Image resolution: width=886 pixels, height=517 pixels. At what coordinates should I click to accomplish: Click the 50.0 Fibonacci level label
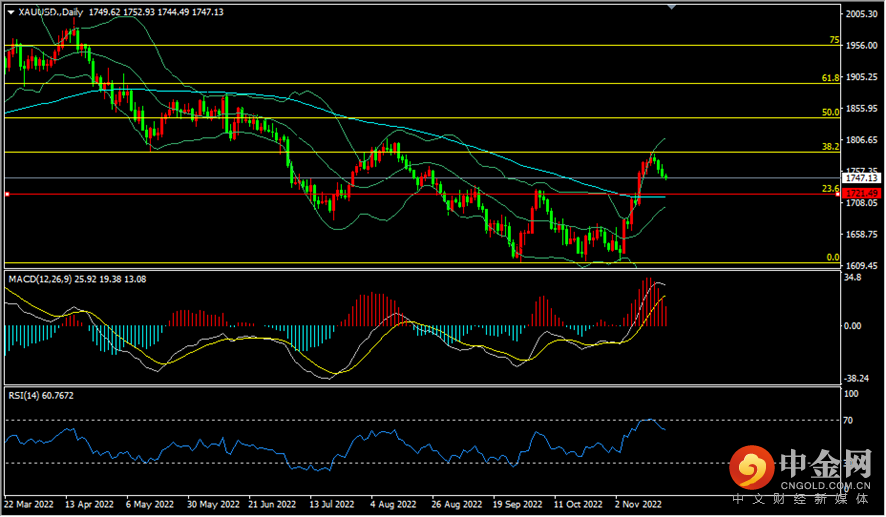[x=829, y=113]
